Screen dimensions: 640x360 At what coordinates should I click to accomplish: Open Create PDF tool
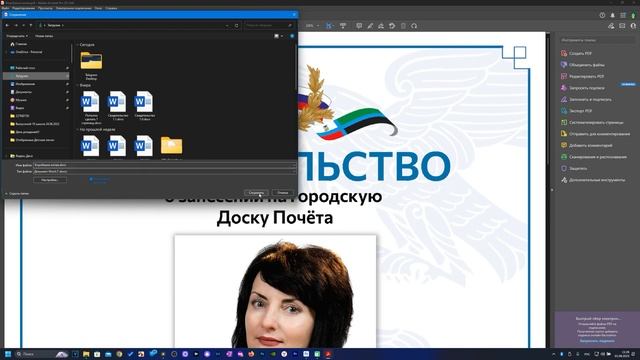tap(576, 53)
